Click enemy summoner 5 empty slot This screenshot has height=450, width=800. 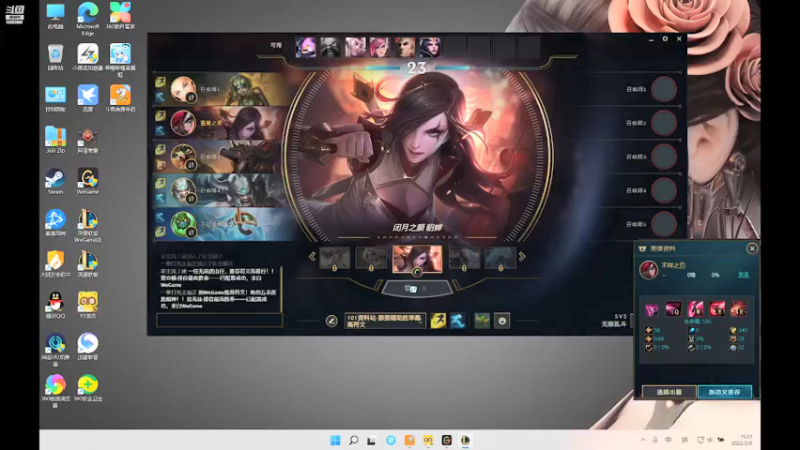pos(664,224)
